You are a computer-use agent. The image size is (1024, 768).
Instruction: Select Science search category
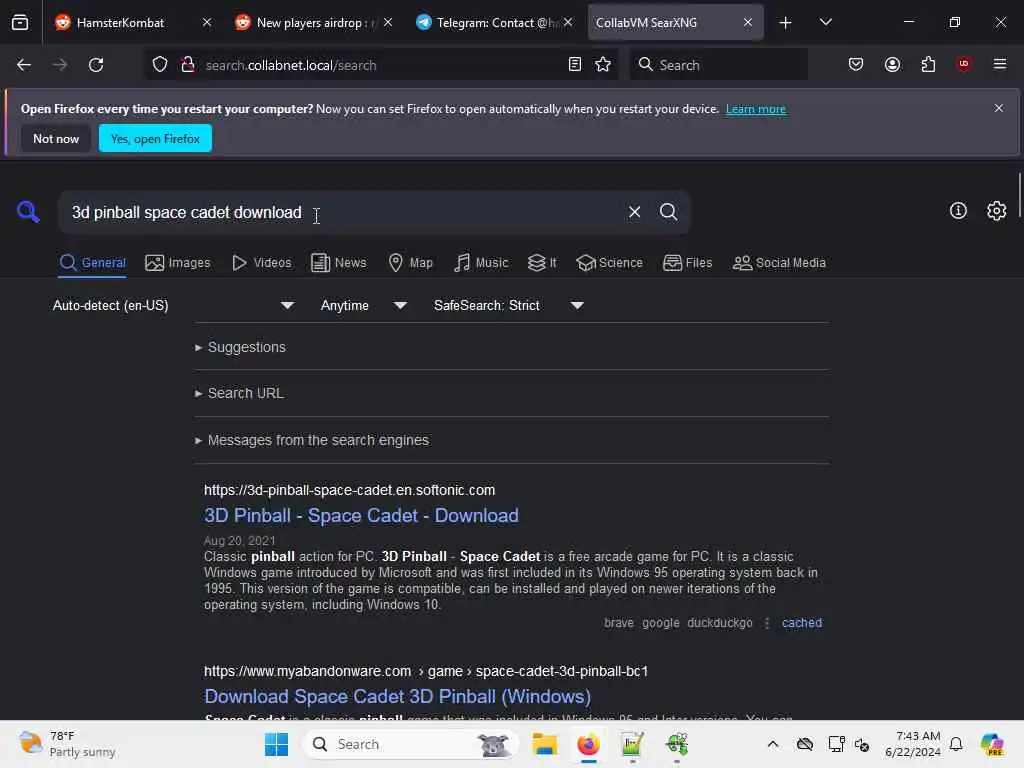point(609,263)
